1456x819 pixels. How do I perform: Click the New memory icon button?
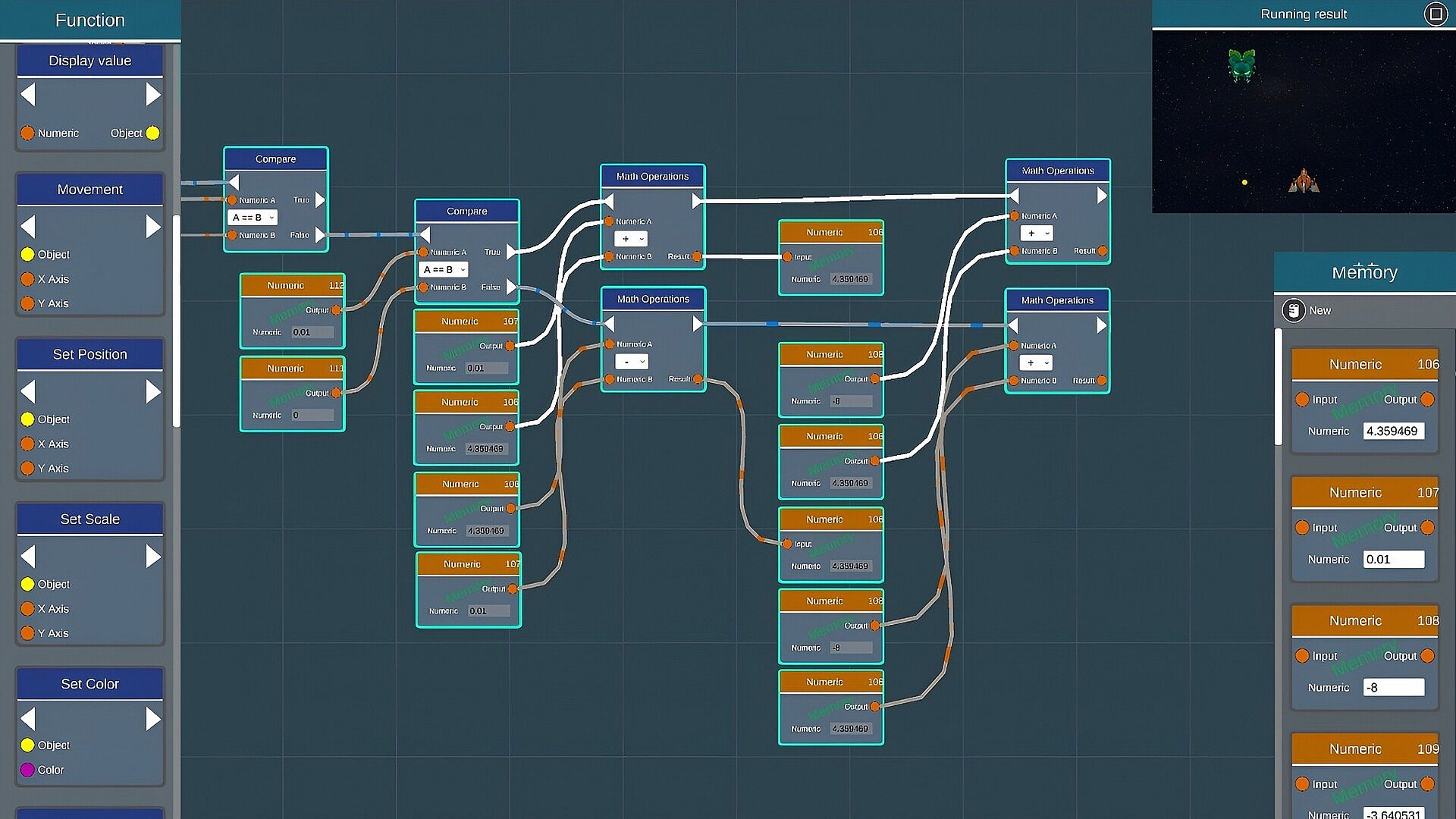click(1293, 310)
